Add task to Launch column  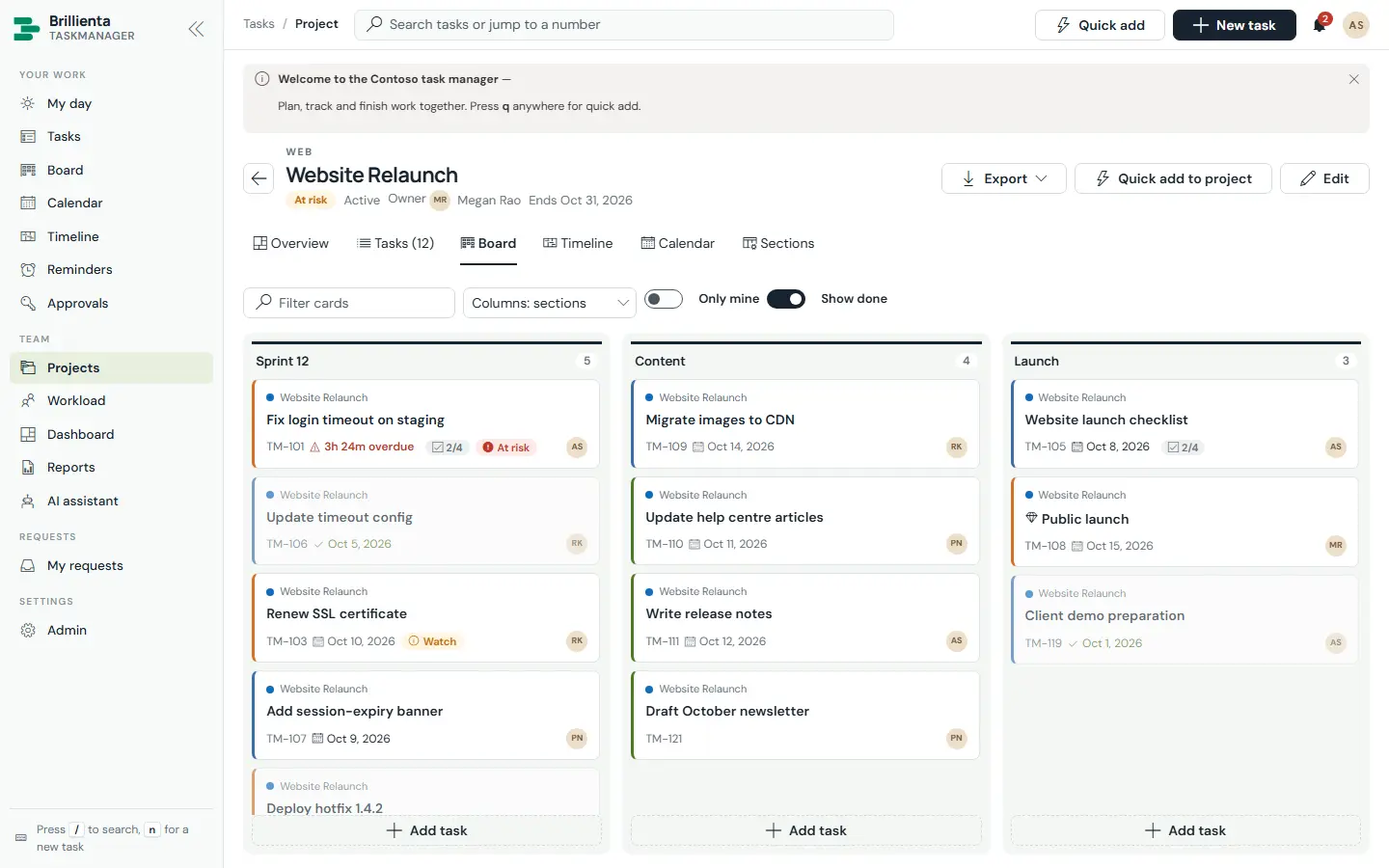point(1185,830)
